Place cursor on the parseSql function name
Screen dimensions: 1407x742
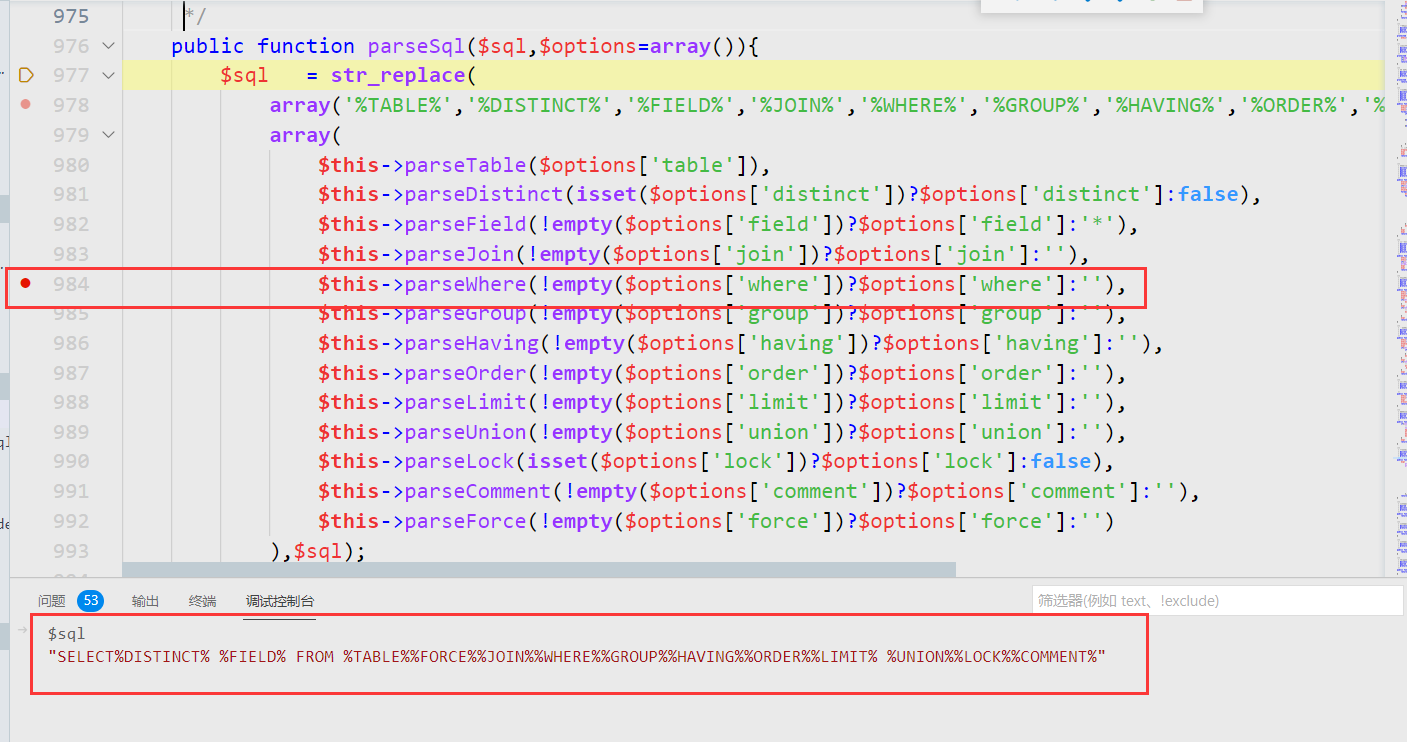pos(416,46)
